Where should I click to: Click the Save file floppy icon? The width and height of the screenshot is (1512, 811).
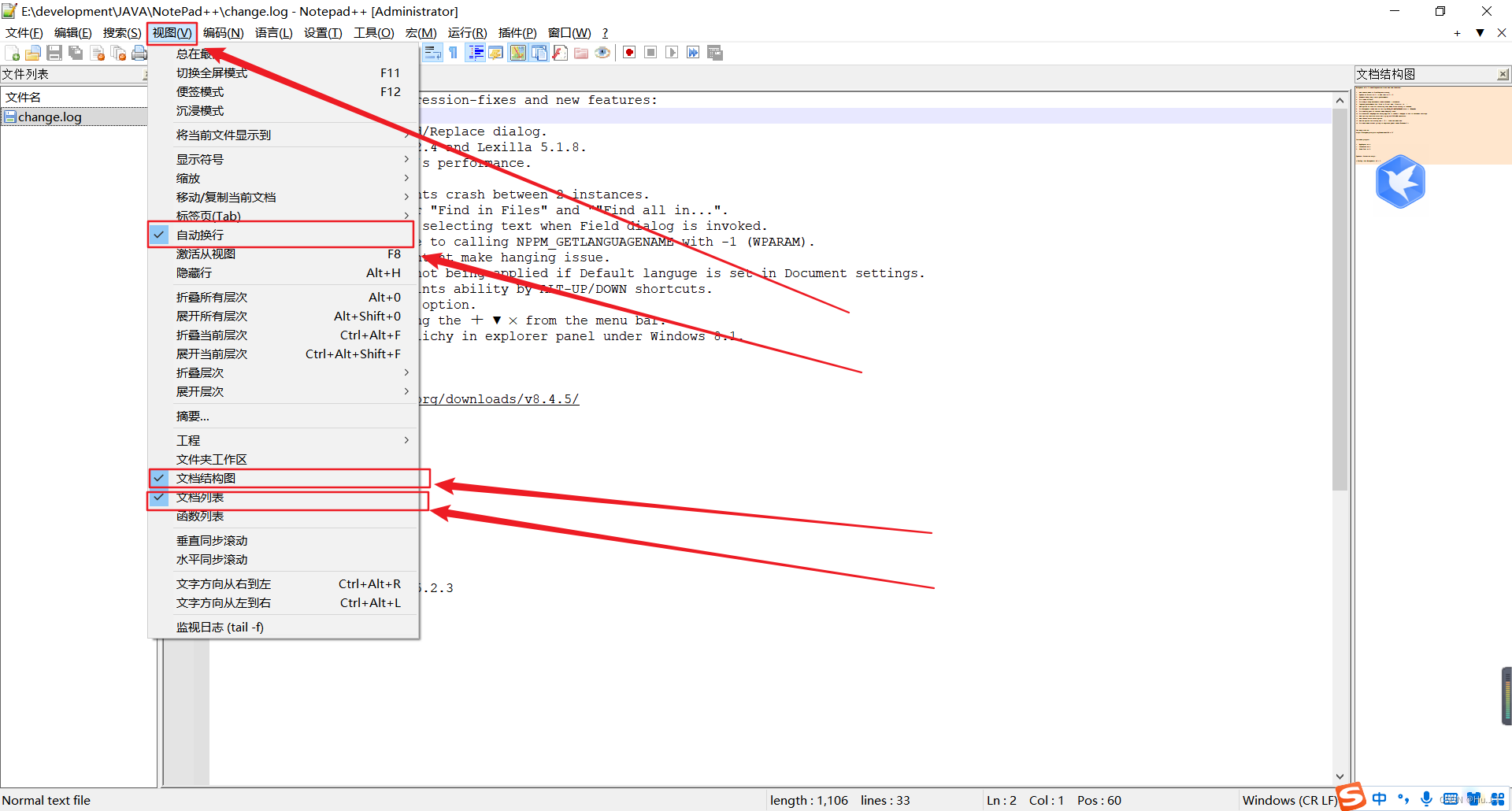[54, 53]
